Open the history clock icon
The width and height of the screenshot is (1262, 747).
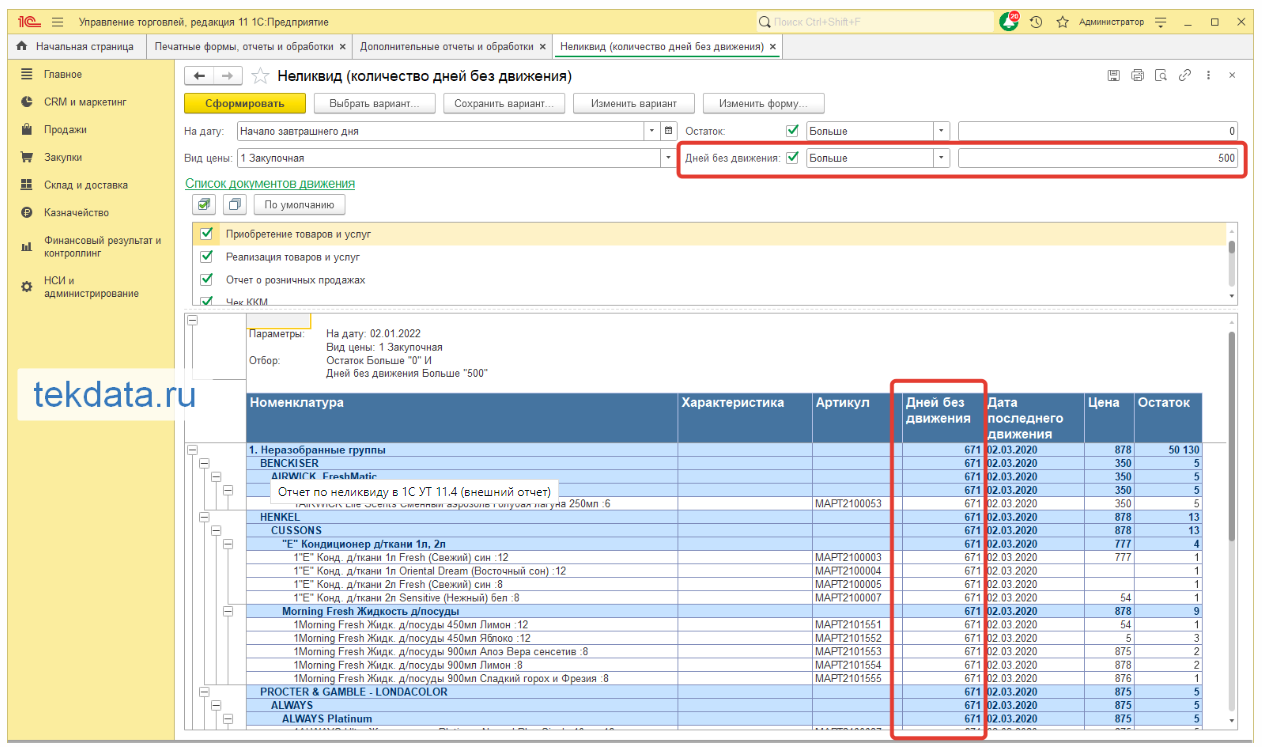1036,21
